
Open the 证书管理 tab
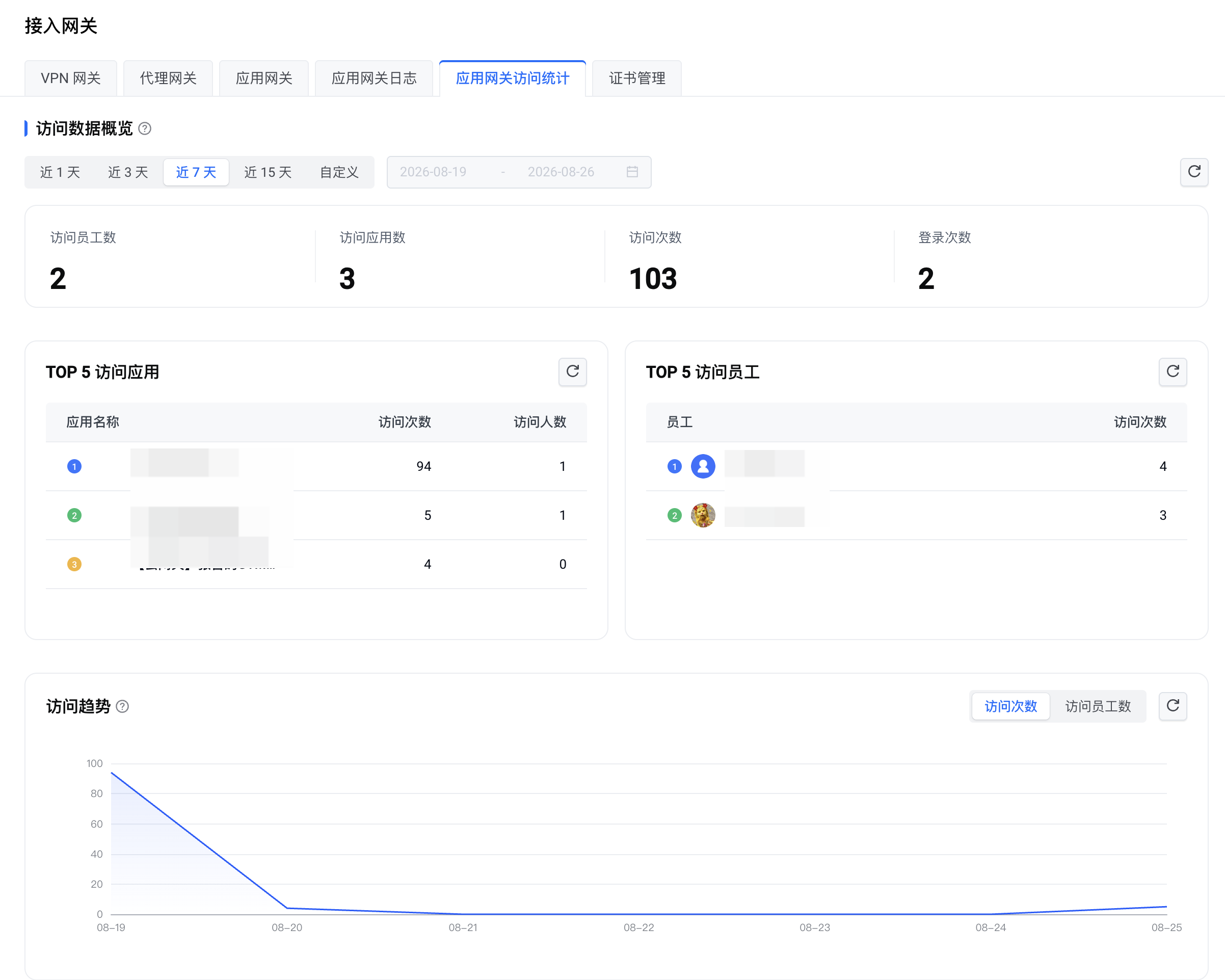(636, 78)
